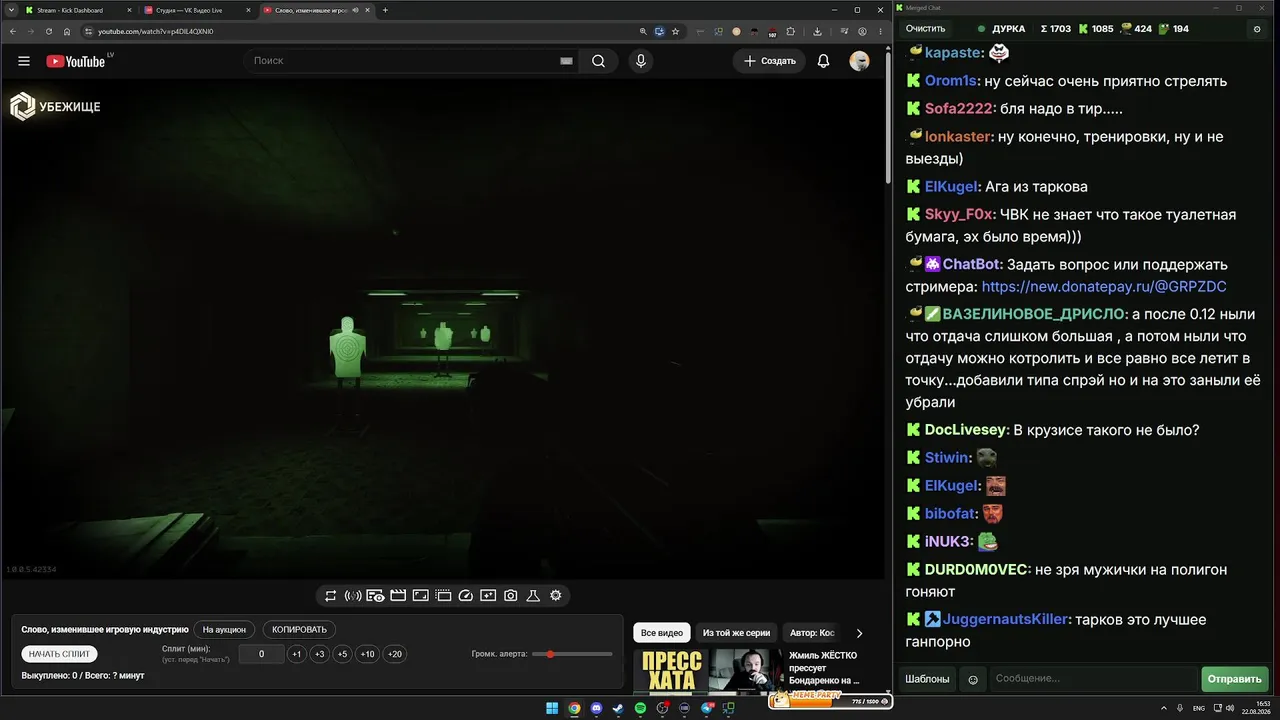Screen dimensions: 1280x720
Task: Take a screenshot with the camera icon
Action: [511, 596]
